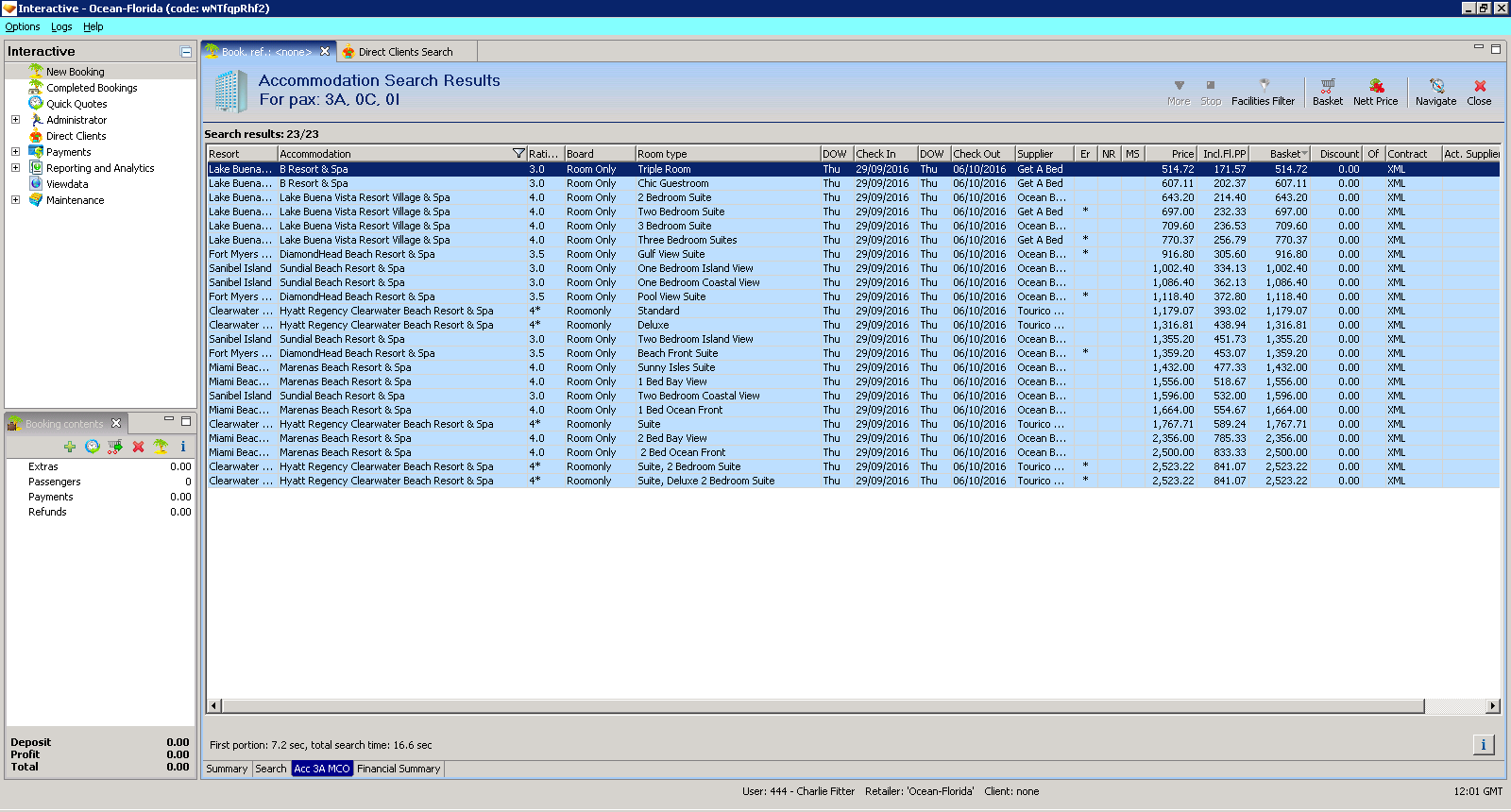Switch to the Financial Summary tab

click(x=399, y=769)
